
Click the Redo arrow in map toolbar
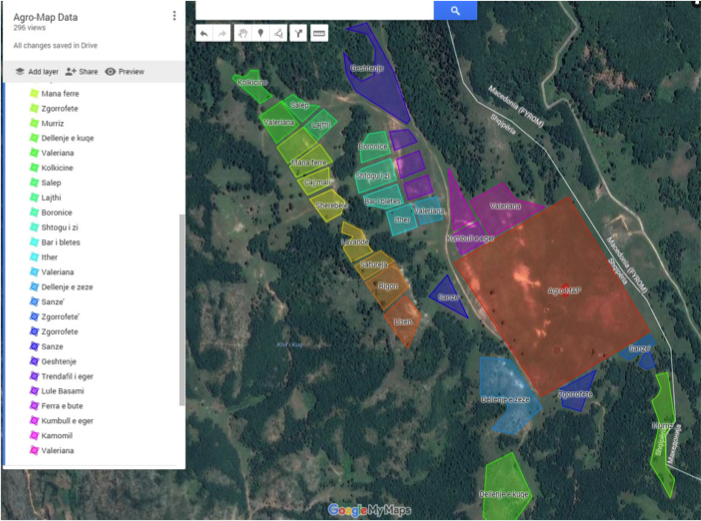pos(222,33)
